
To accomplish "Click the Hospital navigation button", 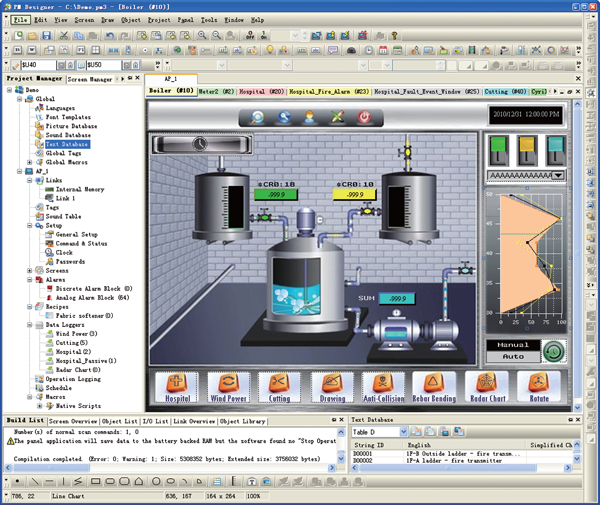I will tap(177, 387).
